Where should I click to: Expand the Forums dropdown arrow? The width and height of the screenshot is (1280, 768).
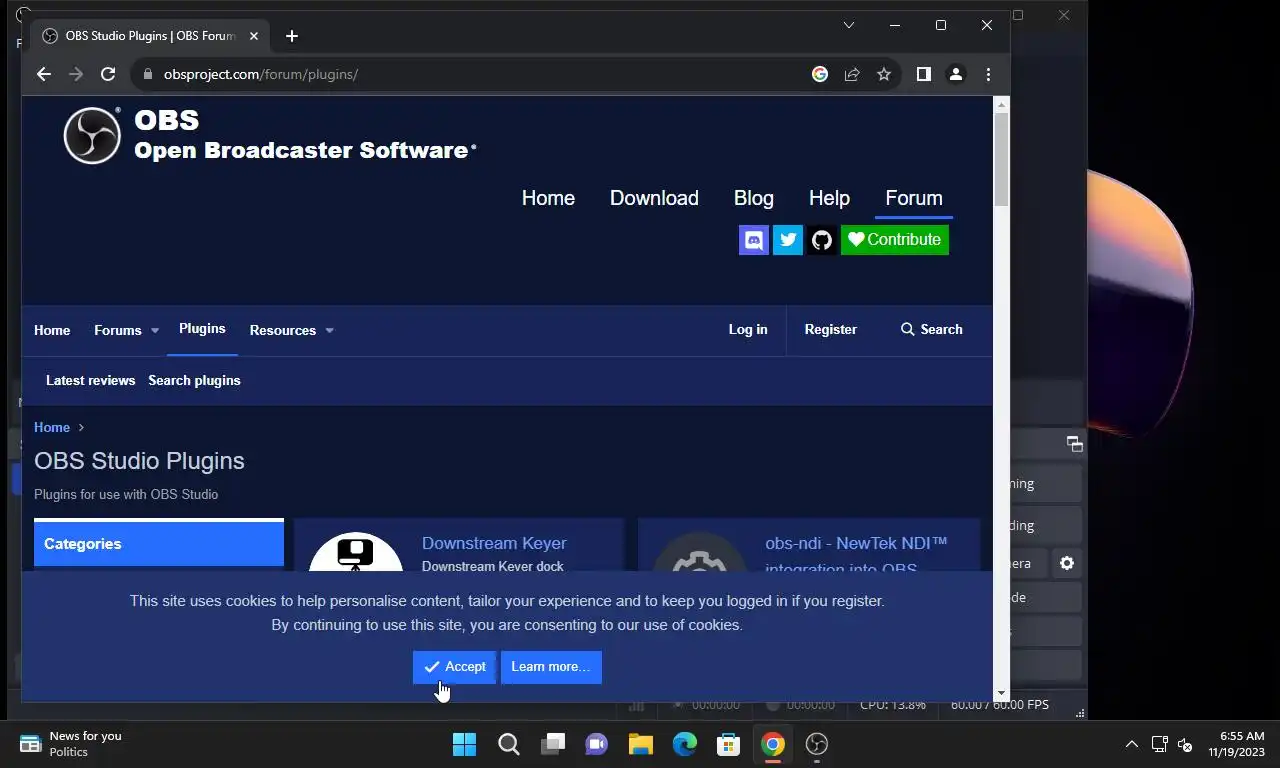(x=155, y=331)
